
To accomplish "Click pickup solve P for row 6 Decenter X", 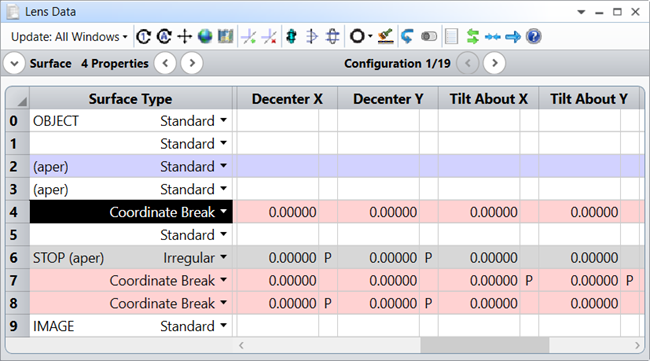I will (x=327, y=257).
